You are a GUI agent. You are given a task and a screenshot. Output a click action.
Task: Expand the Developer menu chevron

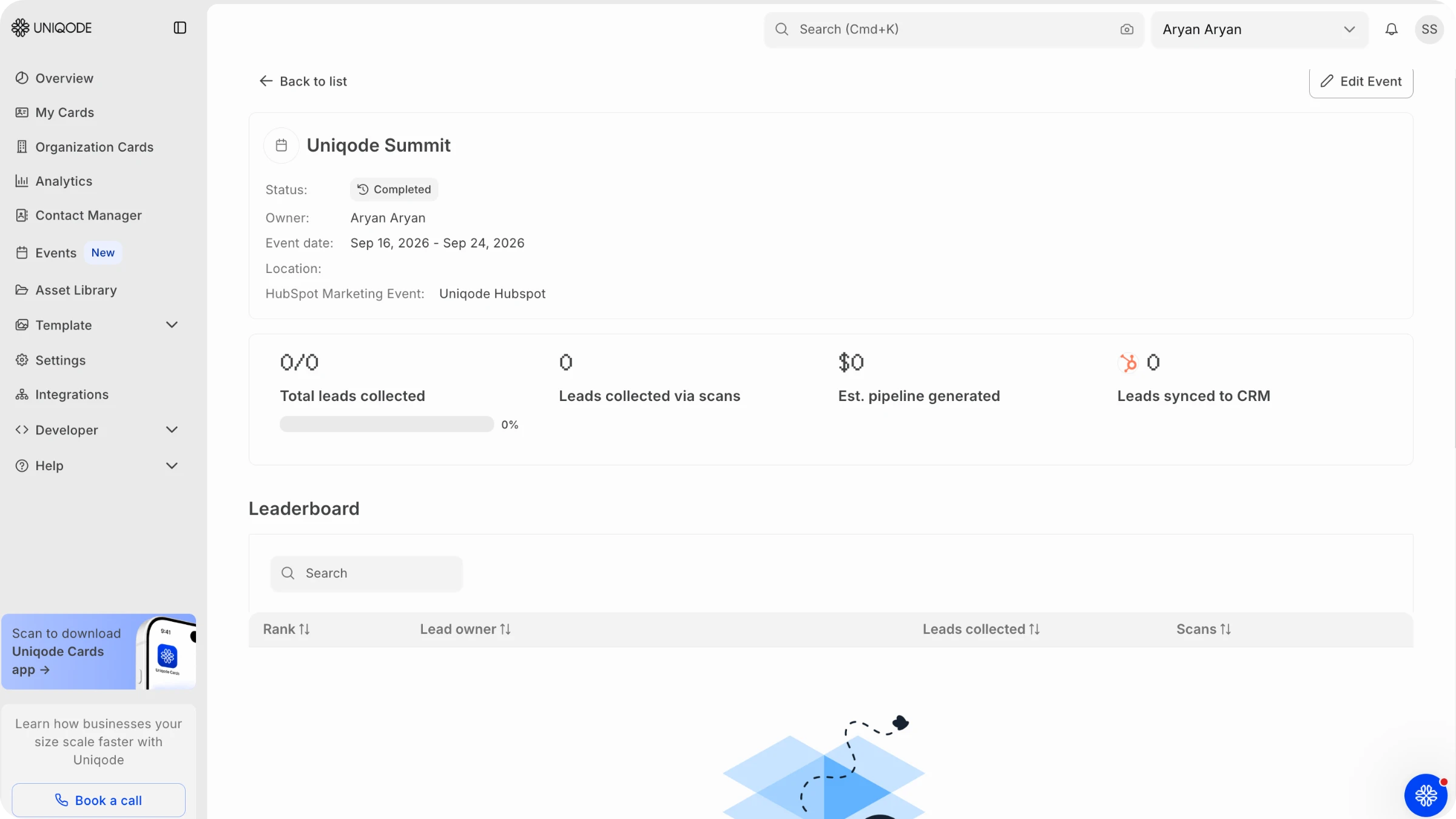[172, 430]
